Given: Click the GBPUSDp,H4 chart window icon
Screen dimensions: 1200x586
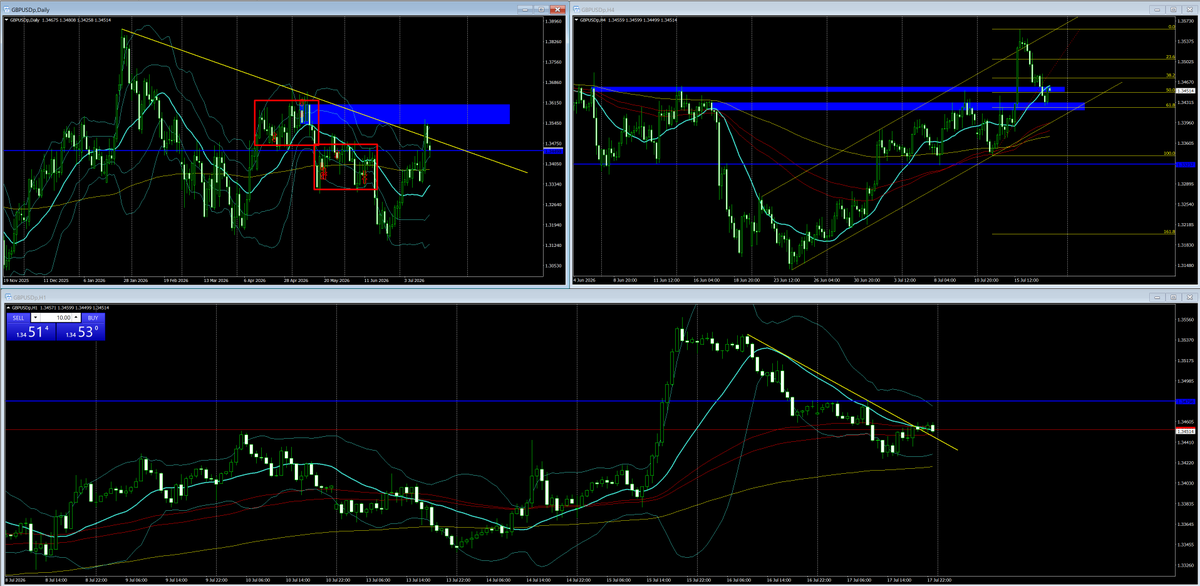Looking at the screenshot, I should pos(576,10).
